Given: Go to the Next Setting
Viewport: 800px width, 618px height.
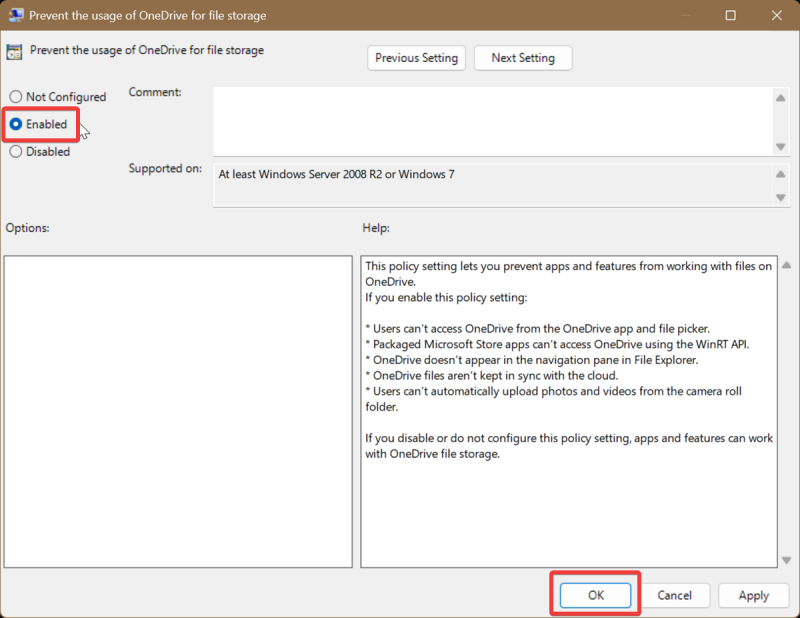Looking at the screenshot, I should [x=523, y=58].
